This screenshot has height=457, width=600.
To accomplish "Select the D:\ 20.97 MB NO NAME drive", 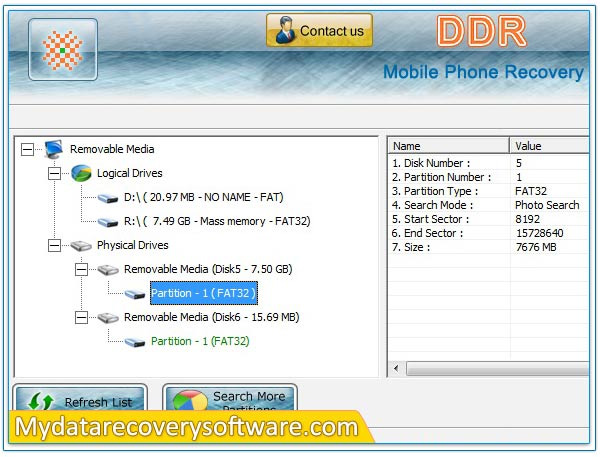I will coord(204,197).
